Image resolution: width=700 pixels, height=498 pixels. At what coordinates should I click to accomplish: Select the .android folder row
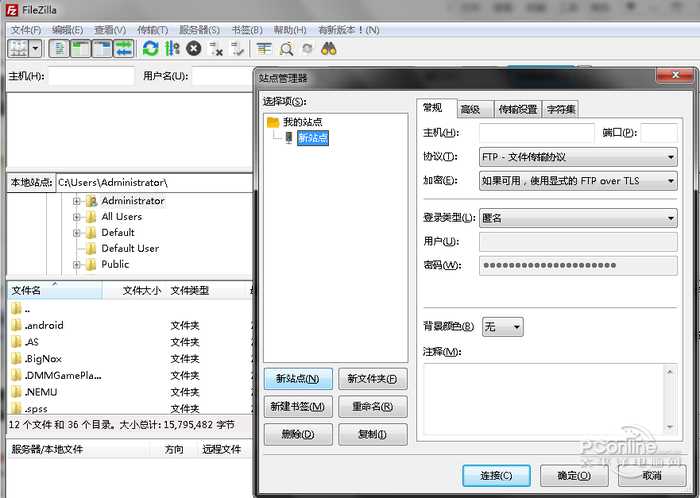coord(129,325)
